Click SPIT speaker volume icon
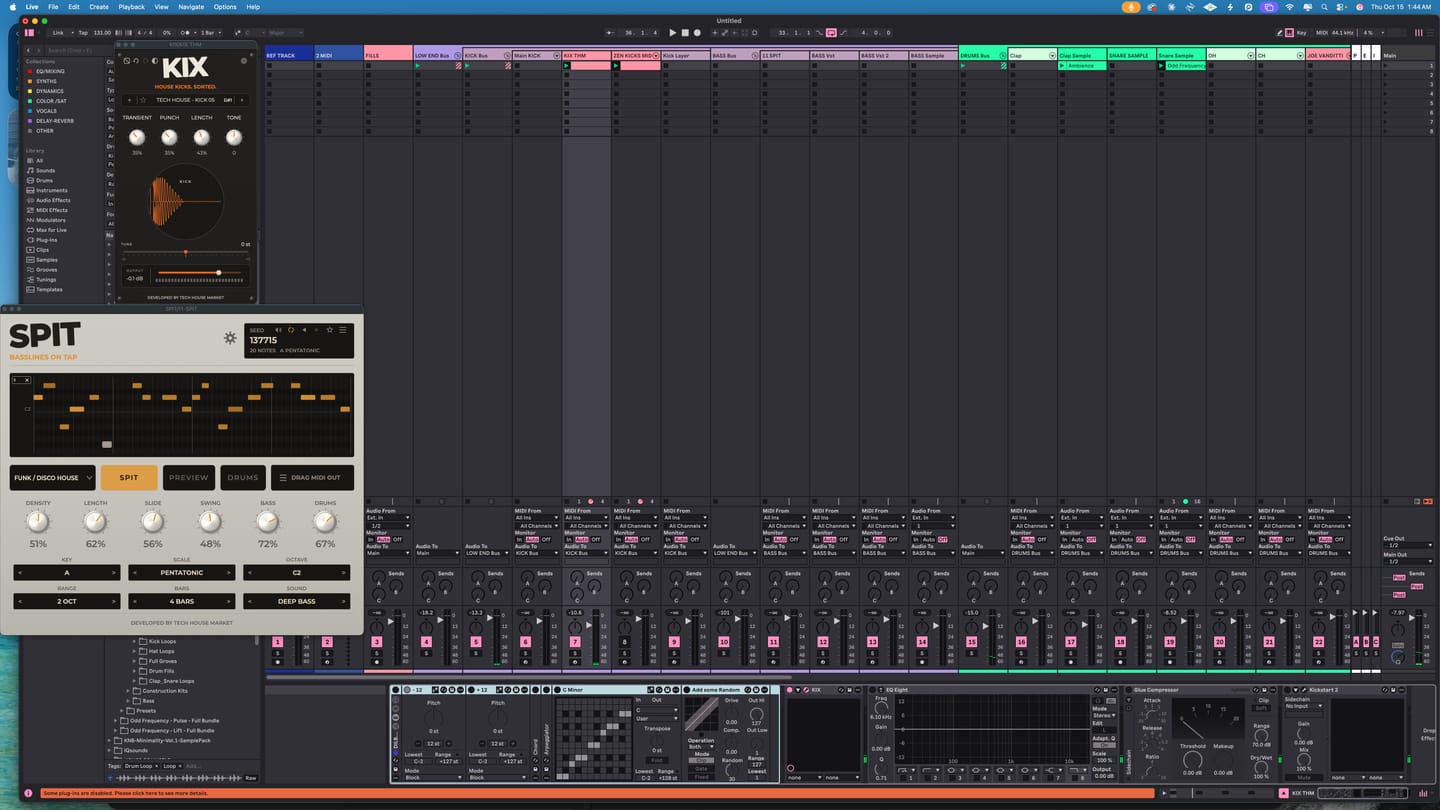 [278, 329]
